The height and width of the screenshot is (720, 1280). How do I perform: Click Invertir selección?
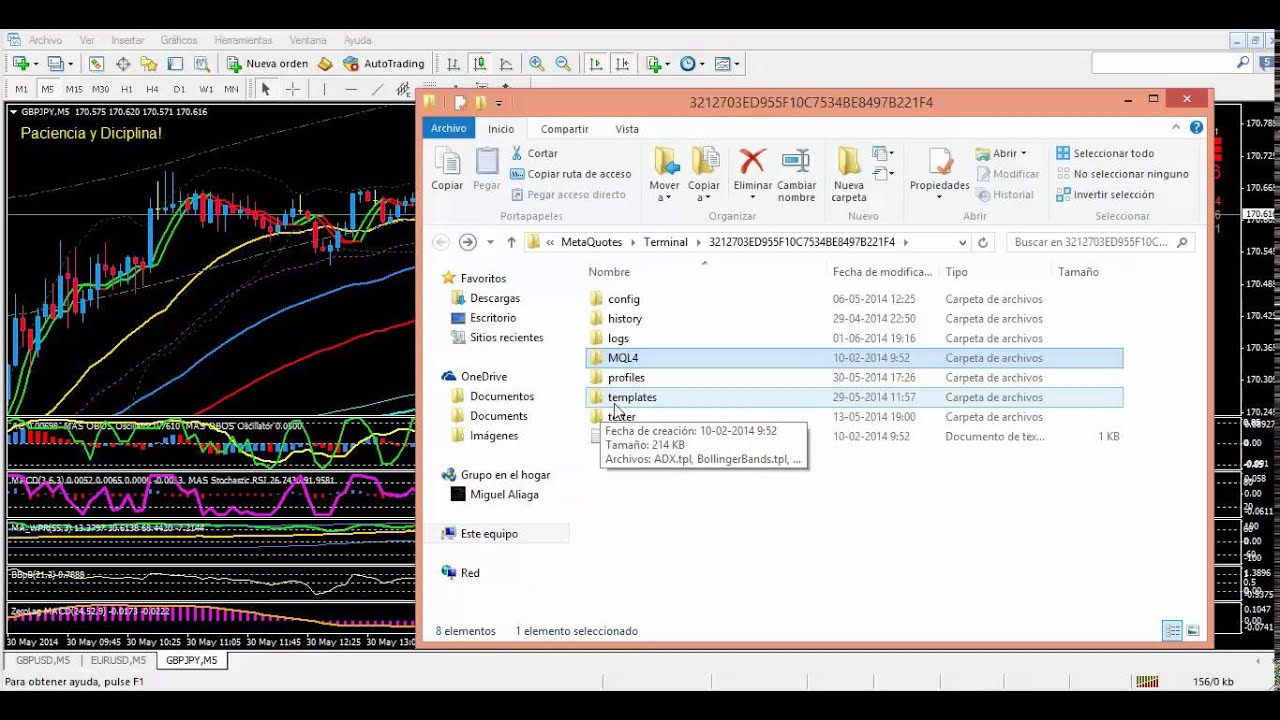[x=1104, y=195]
